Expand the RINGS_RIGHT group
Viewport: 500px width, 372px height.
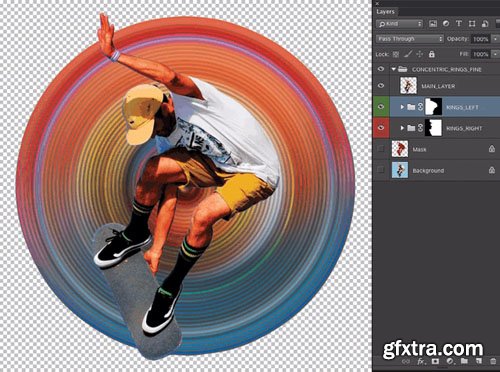pyautogui.click(x=402, y=128)
